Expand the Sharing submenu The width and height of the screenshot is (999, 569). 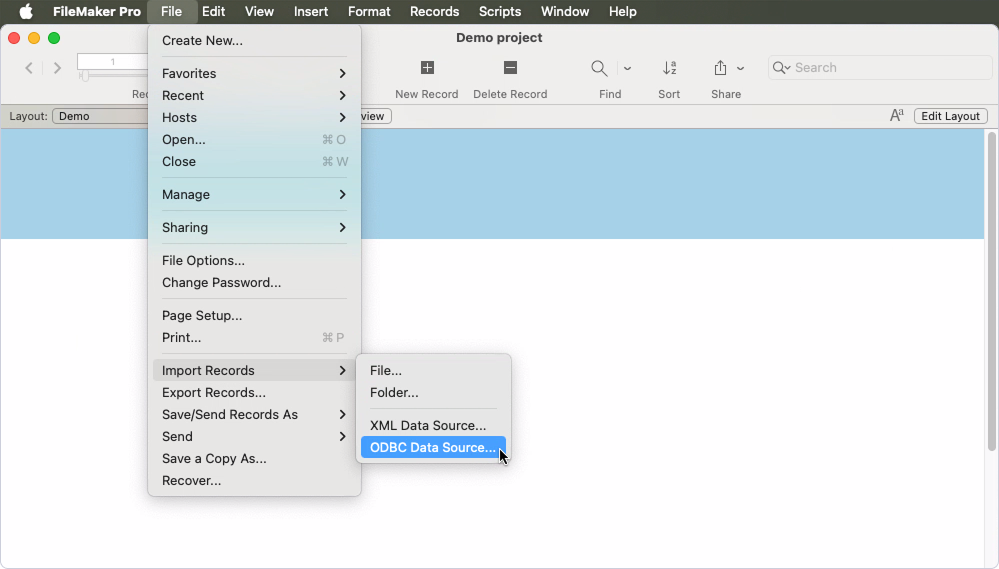pos(254,227)
